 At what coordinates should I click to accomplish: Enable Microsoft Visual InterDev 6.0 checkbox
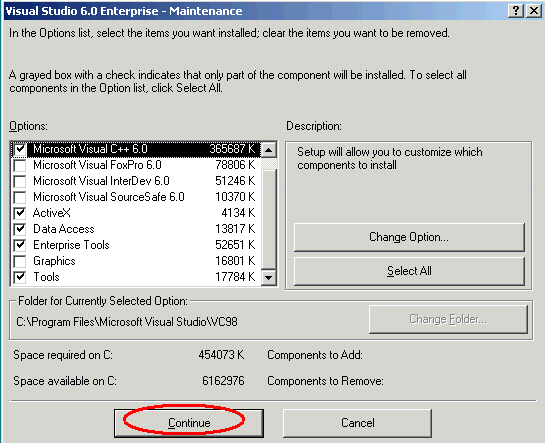(x=20, y=181)
